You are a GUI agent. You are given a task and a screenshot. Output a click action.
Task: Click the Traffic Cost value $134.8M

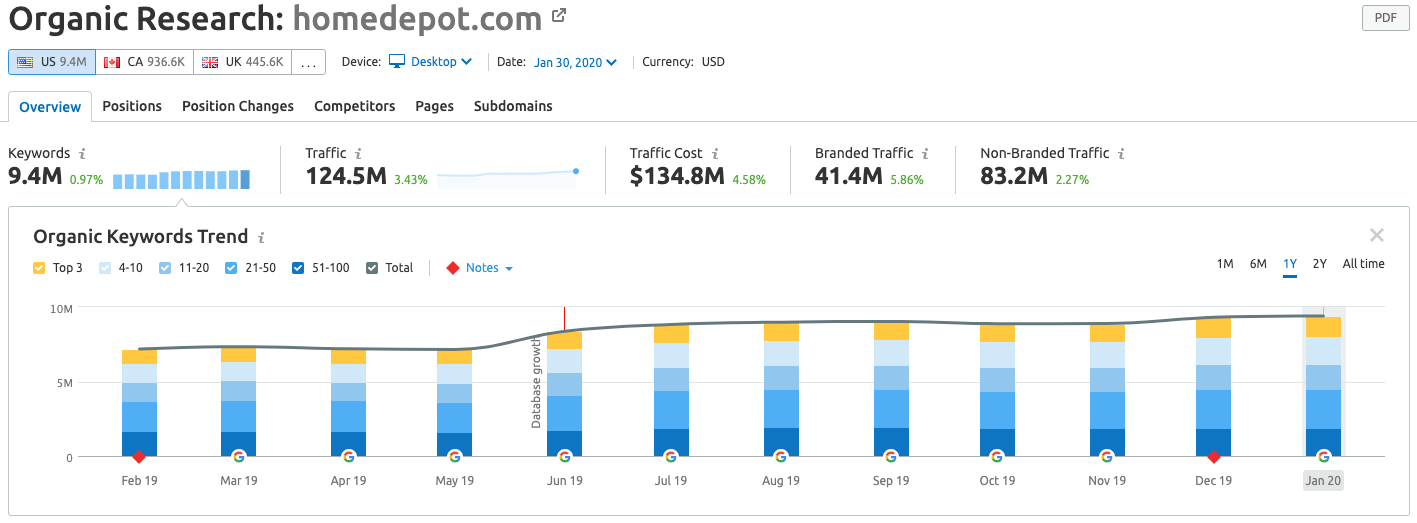677,178
